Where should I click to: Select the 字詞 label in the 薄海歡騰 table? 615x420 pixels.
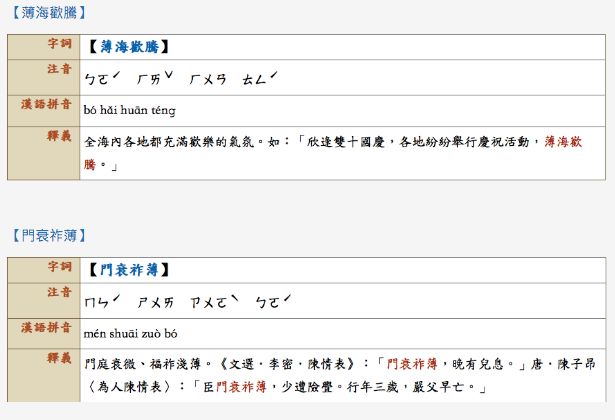click(x=60, y=46)
